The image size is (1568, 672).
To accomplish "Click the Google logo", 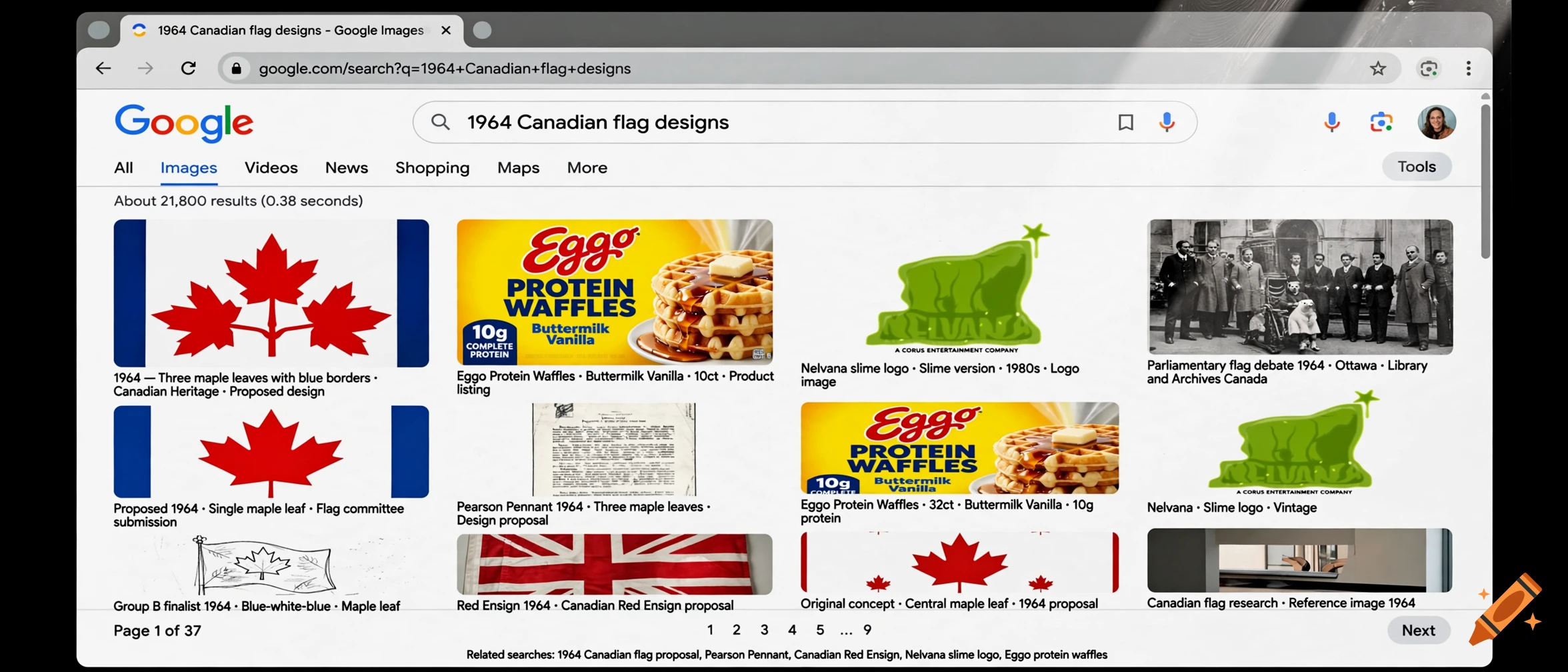I will pos(184,123).
